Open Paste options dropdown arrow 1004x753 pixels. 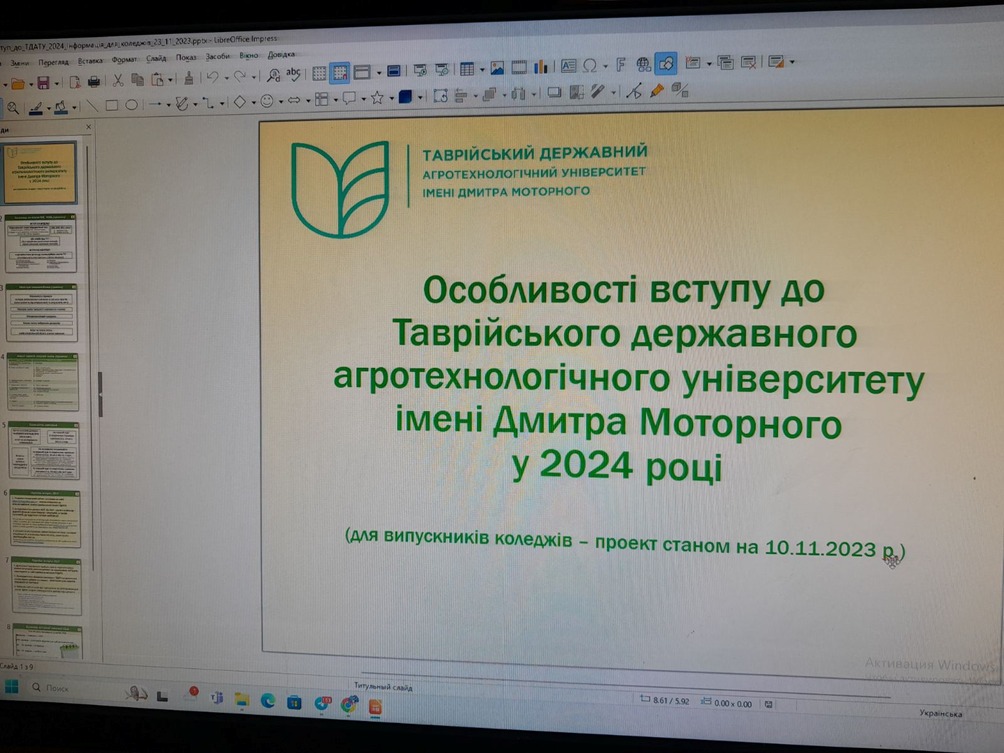click(x=170, y=81)
